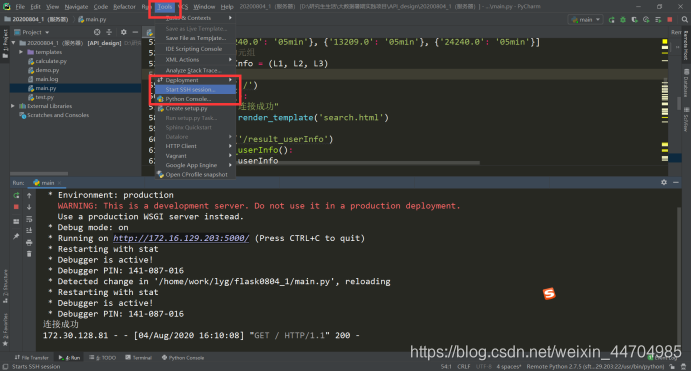This screenshot has height=371, width=692.
Task: Expand Google App Engine submenu
Action: tap(196, 165)
